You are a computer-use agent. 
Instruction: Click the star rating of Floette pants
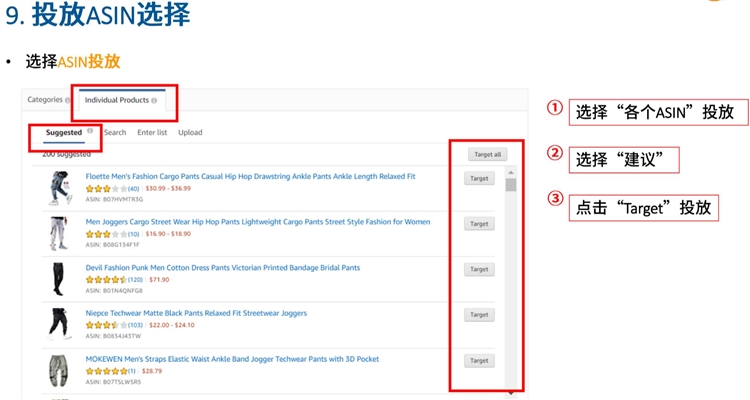click(x=106, y=189)
